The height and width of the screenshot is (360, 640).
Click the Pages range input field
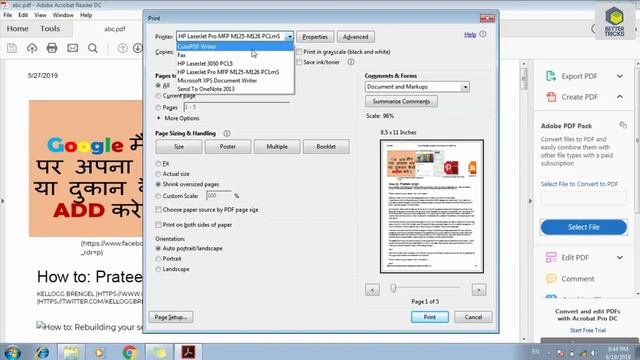(x=236, y=107)
